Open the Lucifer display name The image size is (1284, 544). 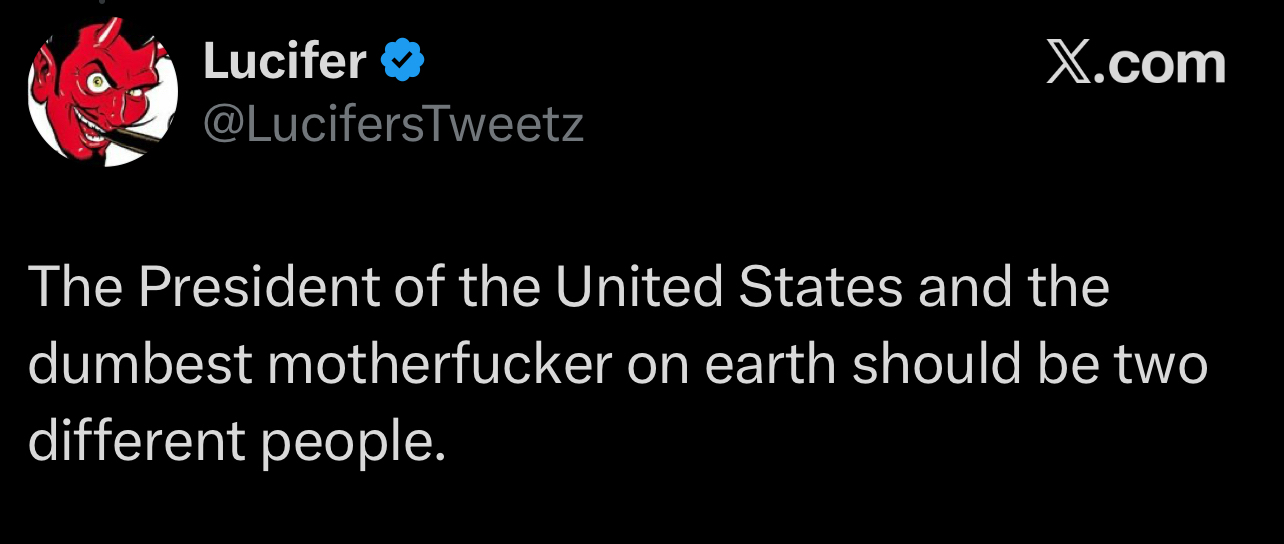click(284, 62)
